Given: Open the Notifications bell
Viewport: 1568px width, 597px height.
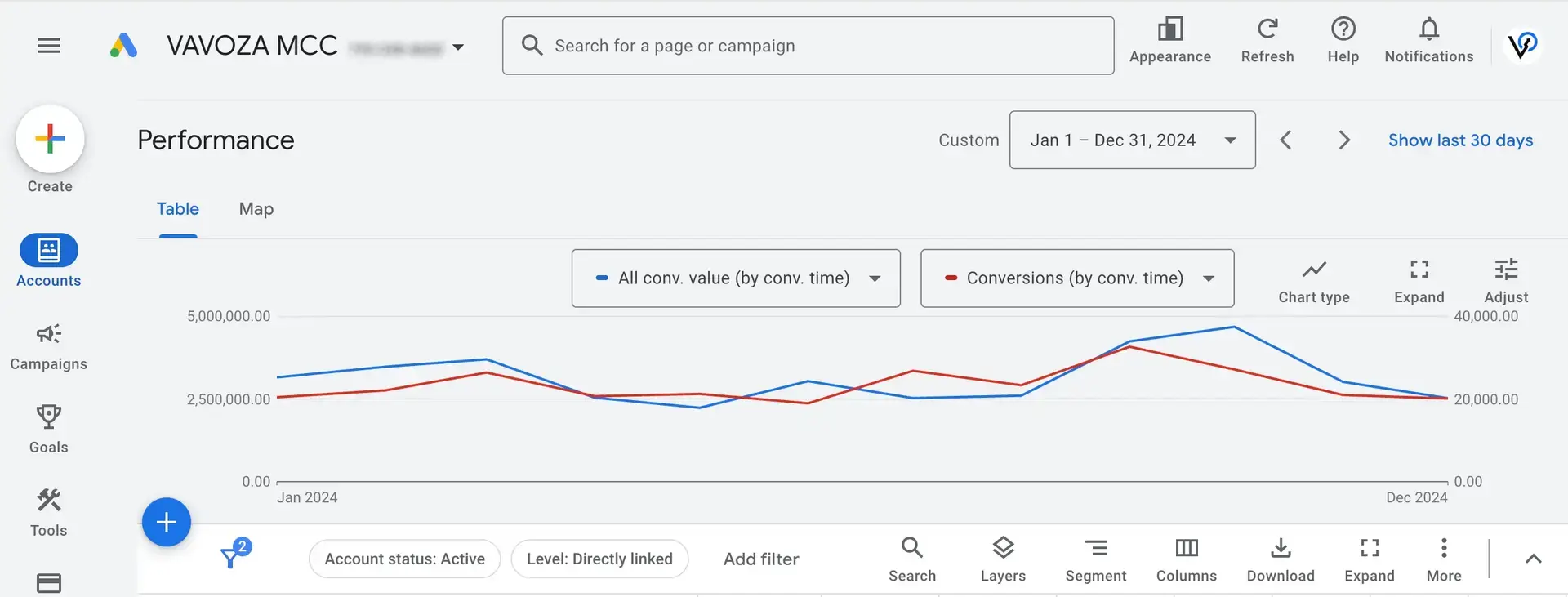Looking at the screenshot, I should (1428, 30).
